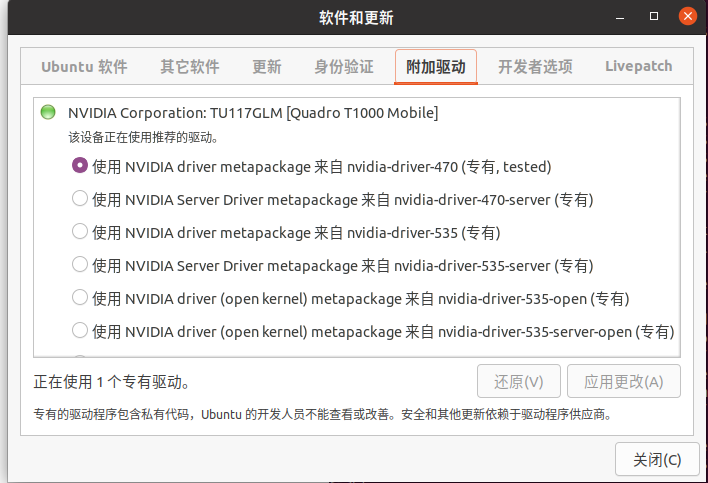Image resolution: width=708 pixels, height=483 pixels.
Task: Click the status text 正在使用 1 个专有驱动。
Action: tap(111, 382)
